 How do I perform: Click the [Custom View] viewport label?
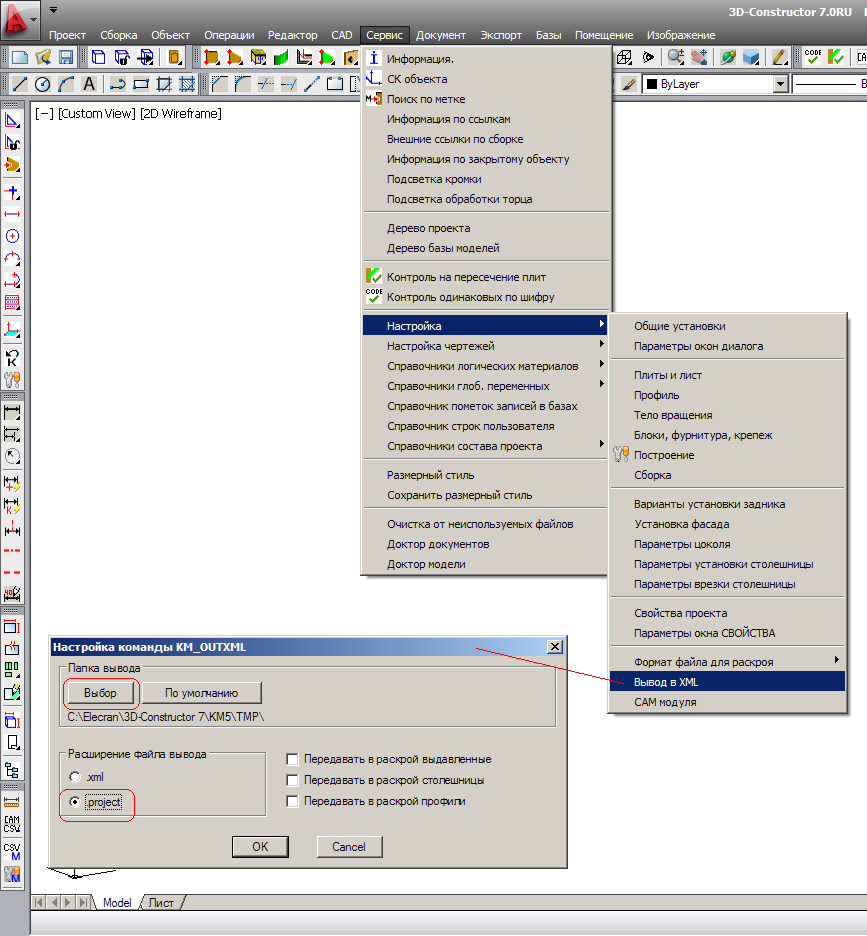[97, 113]
